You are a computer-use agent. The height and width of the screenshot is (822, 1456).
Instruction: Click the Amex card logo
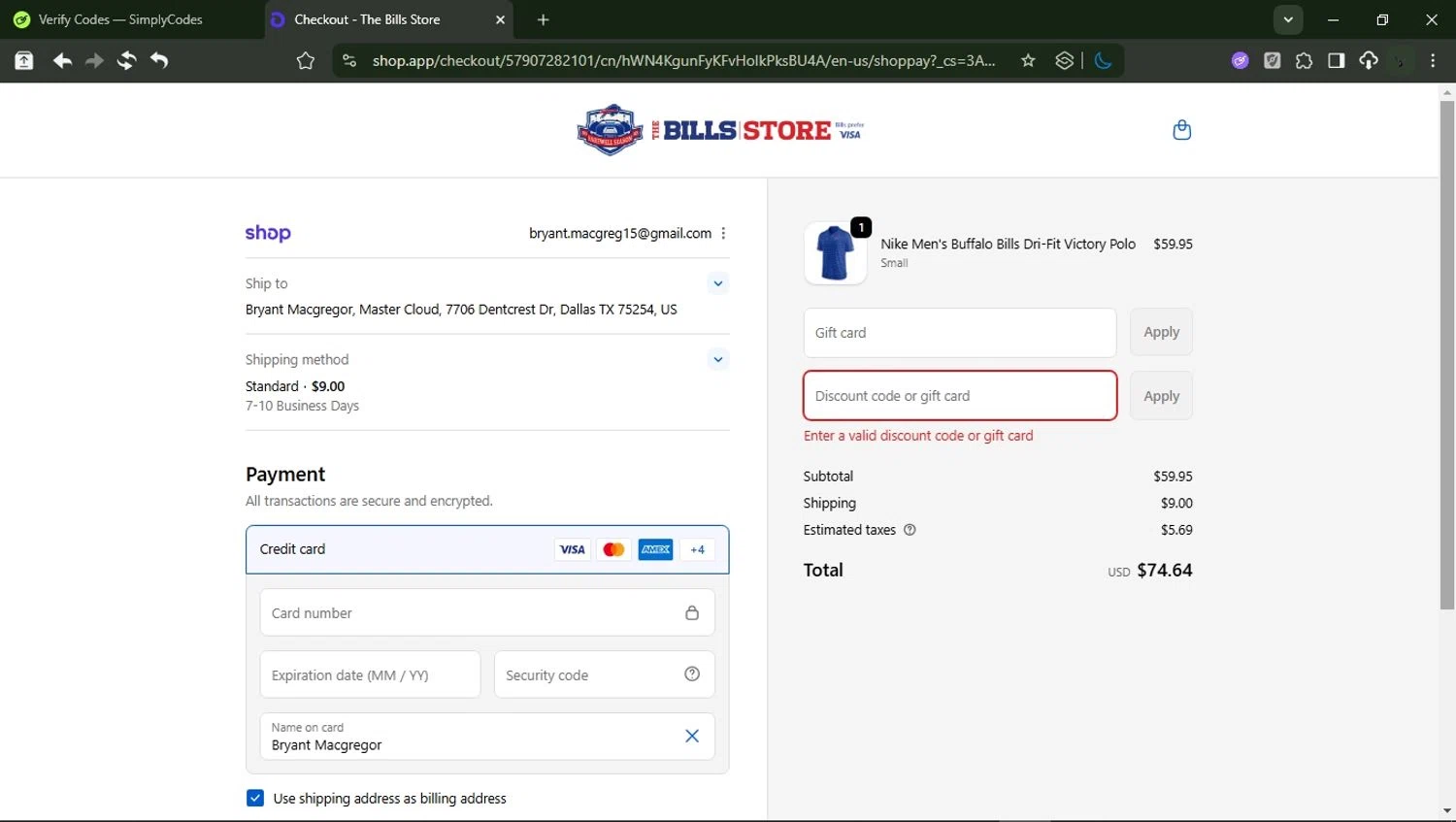point(655,549)
